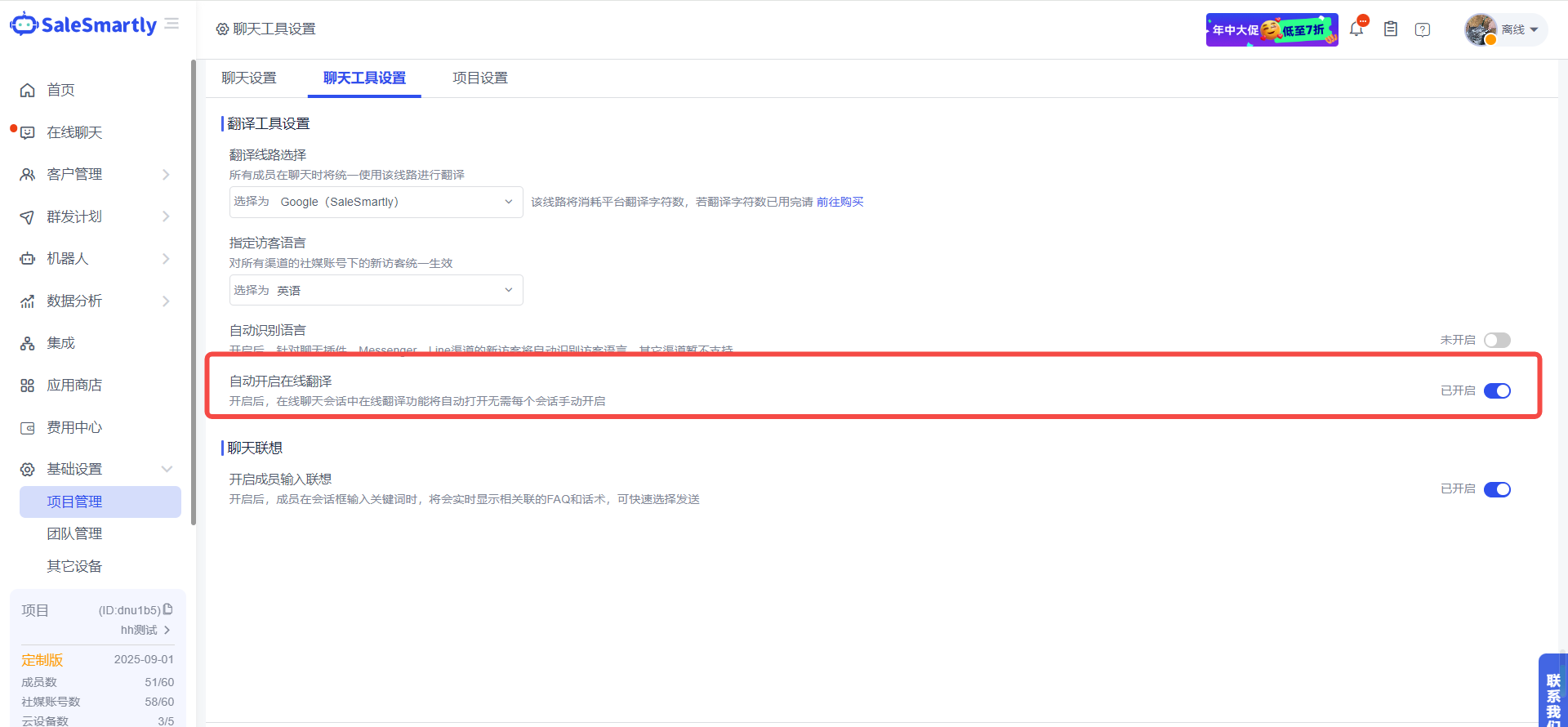Click the 2025-09-01 expiry date
Image resolution: width=1568 pixels, height=727 pixels.
(x=144, y=659)
